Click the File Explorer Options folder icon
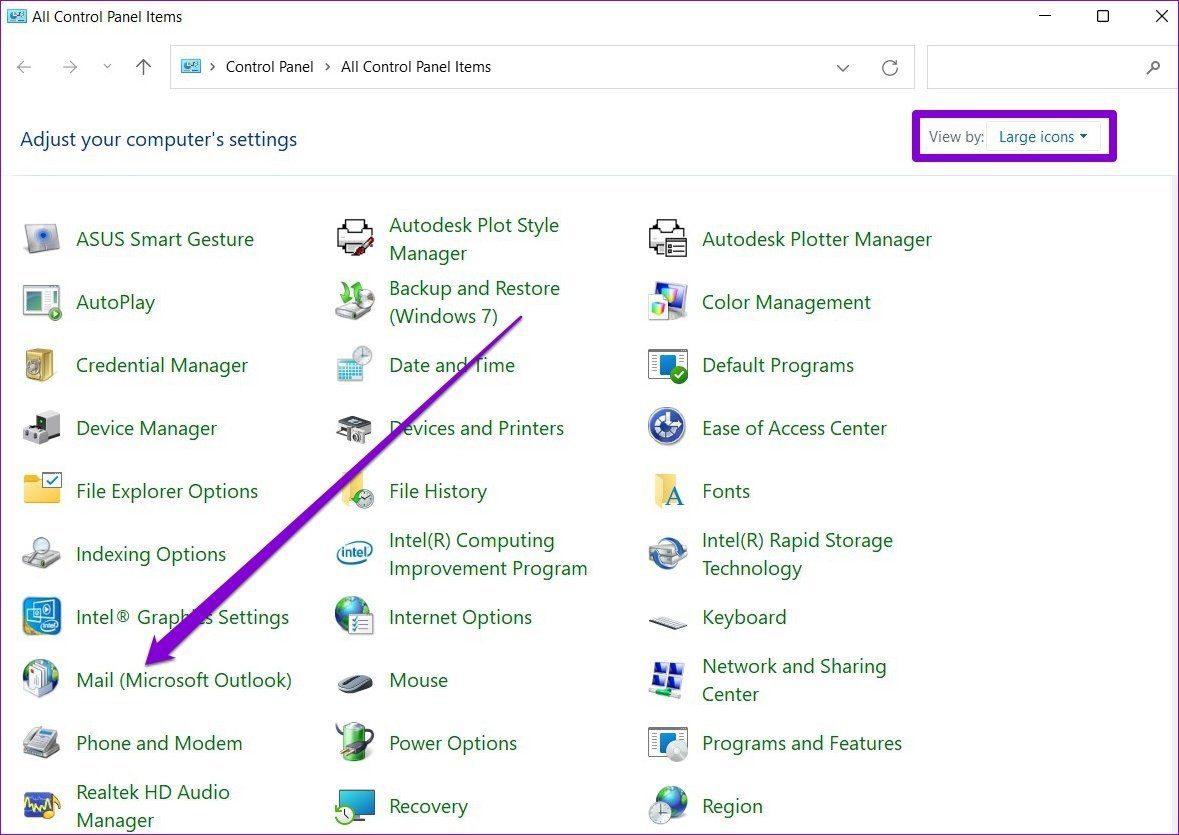The width and height of the screenshot is (1179, 835). 42,489
